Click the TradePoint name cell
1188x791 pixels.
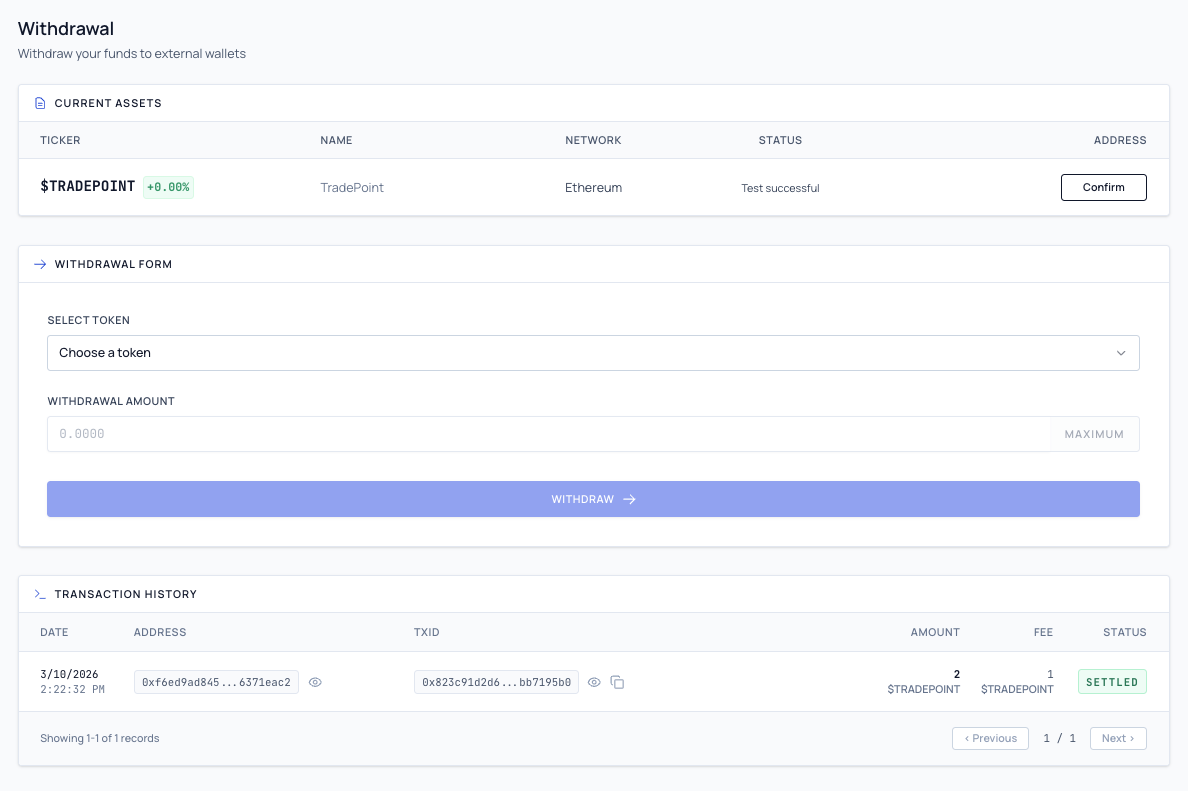pyautogui.click(x=352, y=188)
